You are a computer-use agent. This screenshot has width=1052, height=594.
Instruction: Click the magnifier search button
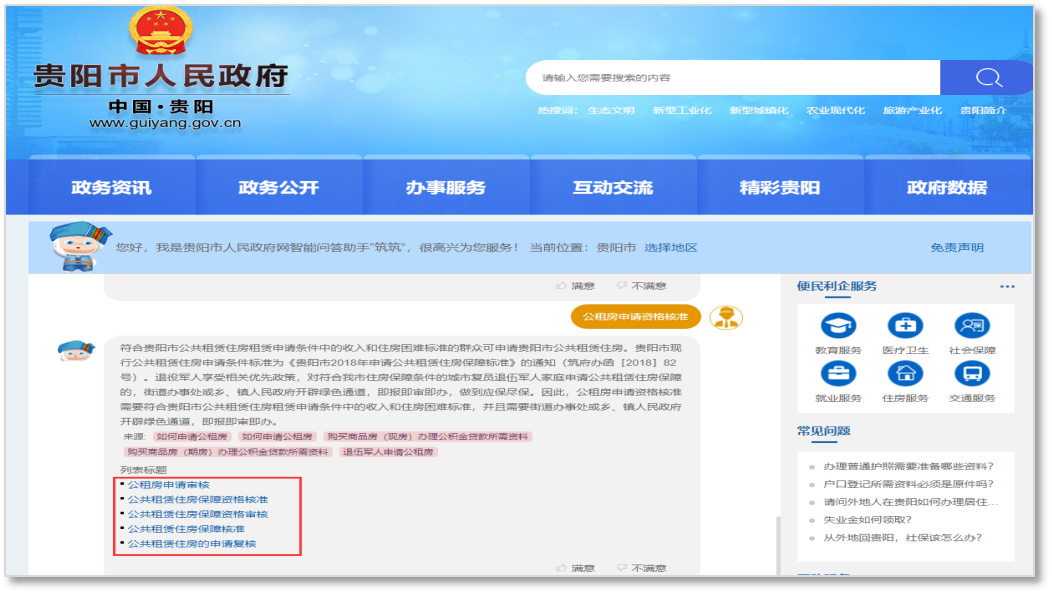987,77
